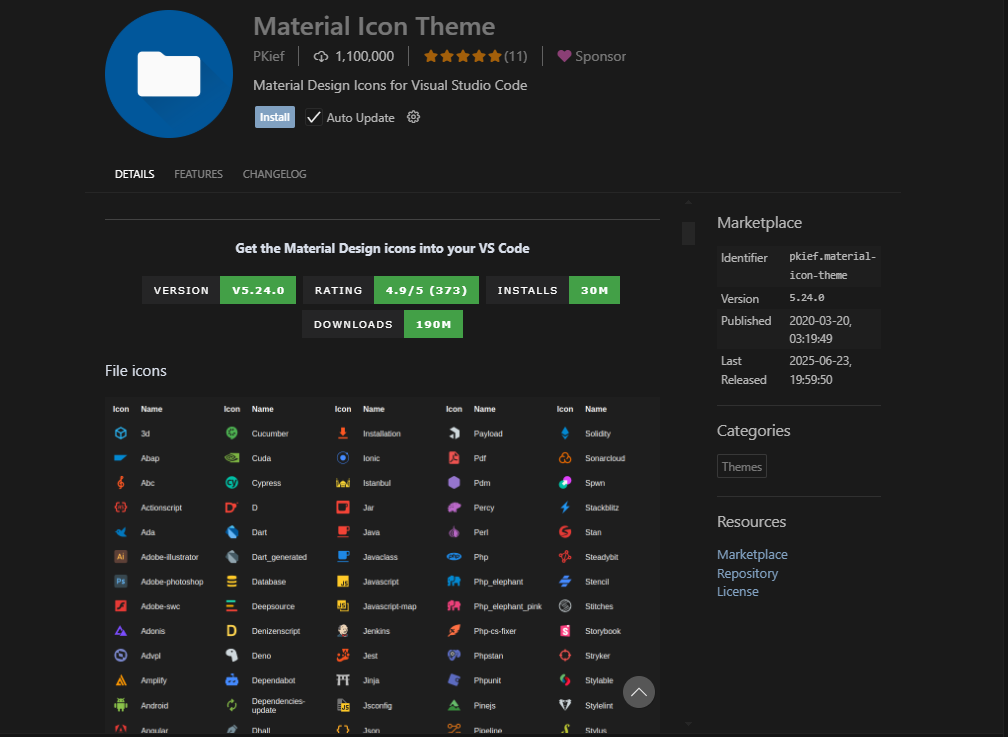Viewport: 1008px width, 737px height.
Task: Click the Dependabot file icon
Action: click(x=232, y=680)
